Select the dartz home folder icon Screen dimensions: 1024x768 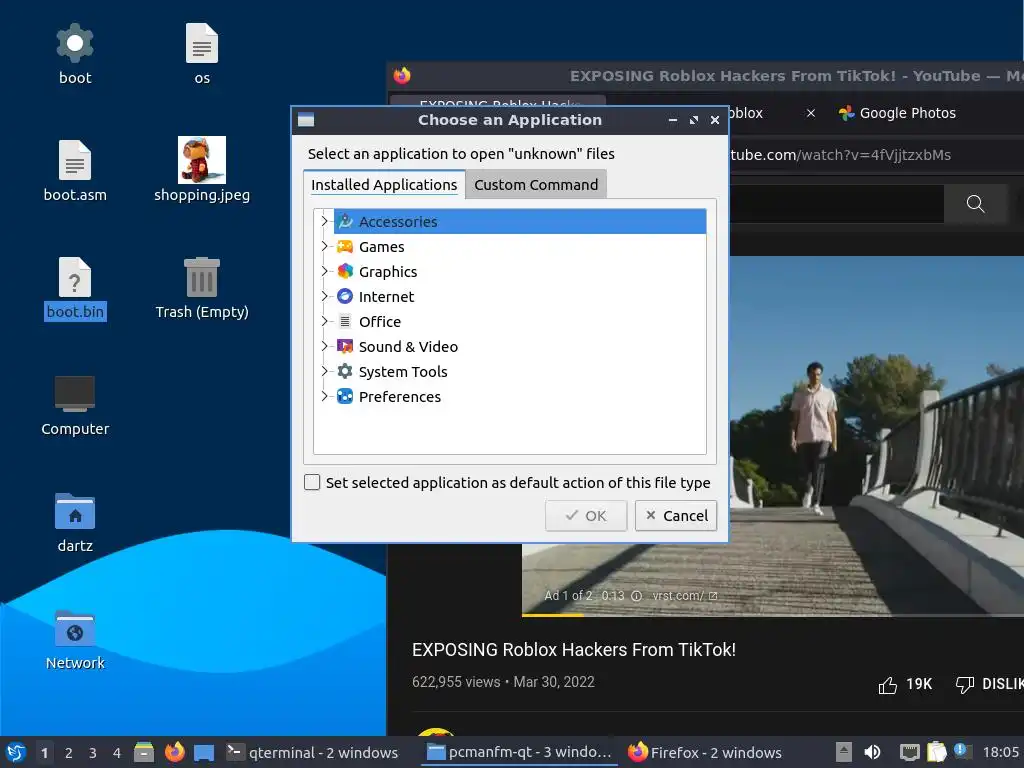pos(75,511)
